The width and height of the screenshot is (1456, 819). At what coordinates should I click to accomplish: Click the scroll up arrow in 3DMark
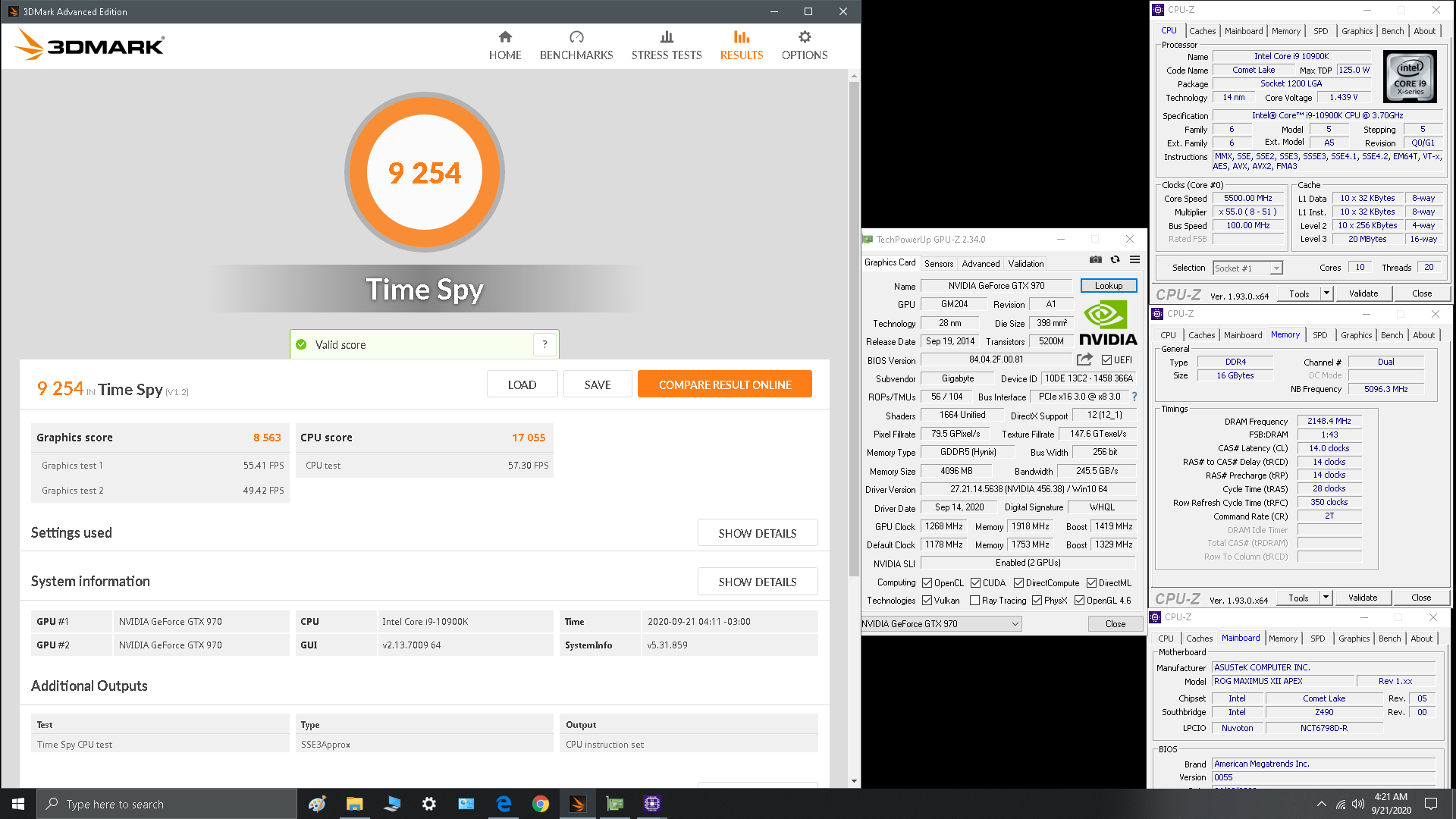tap(854, 76)
